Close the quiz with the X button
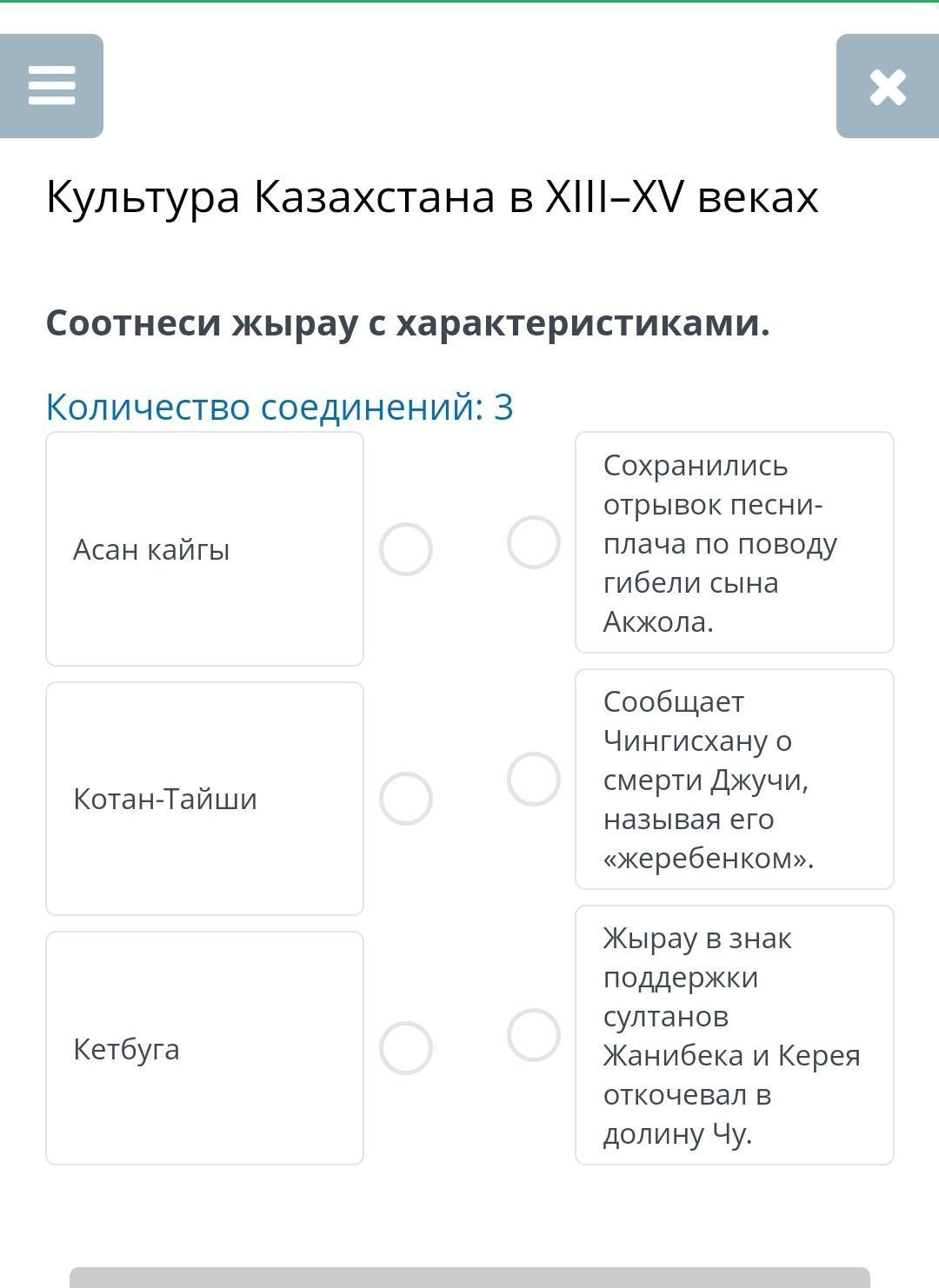Viewport: 939px width, 1288px height. coord(887,86)
